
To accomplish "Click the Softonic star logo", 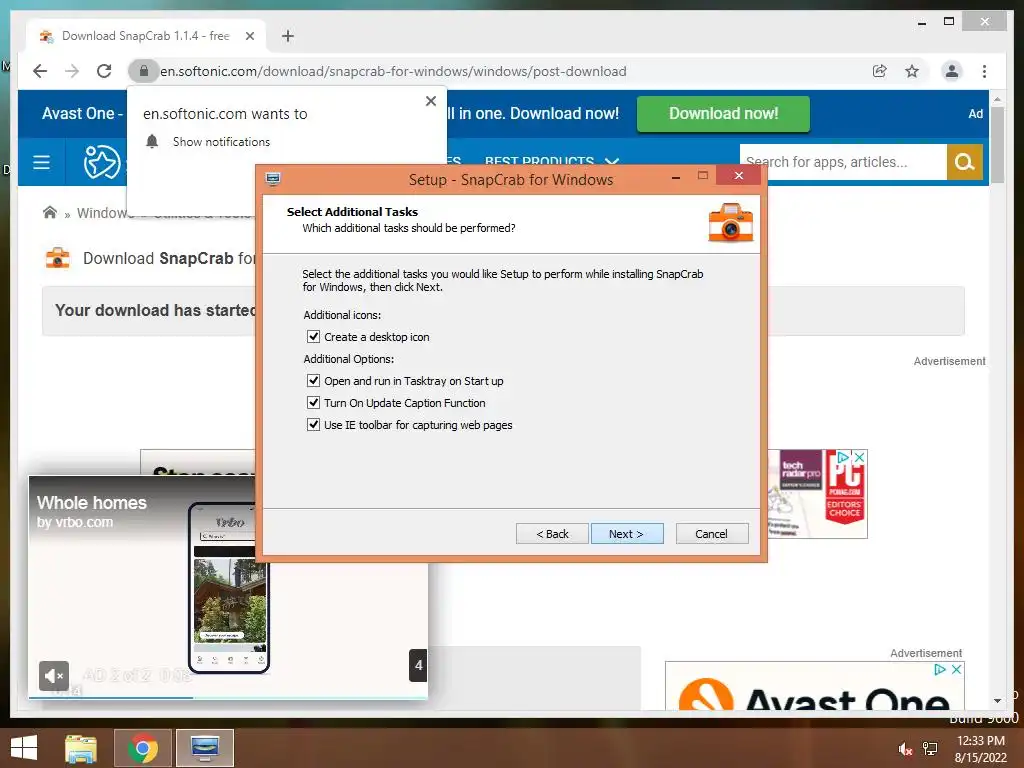I will pyautogui.click(x=101, y=162).
